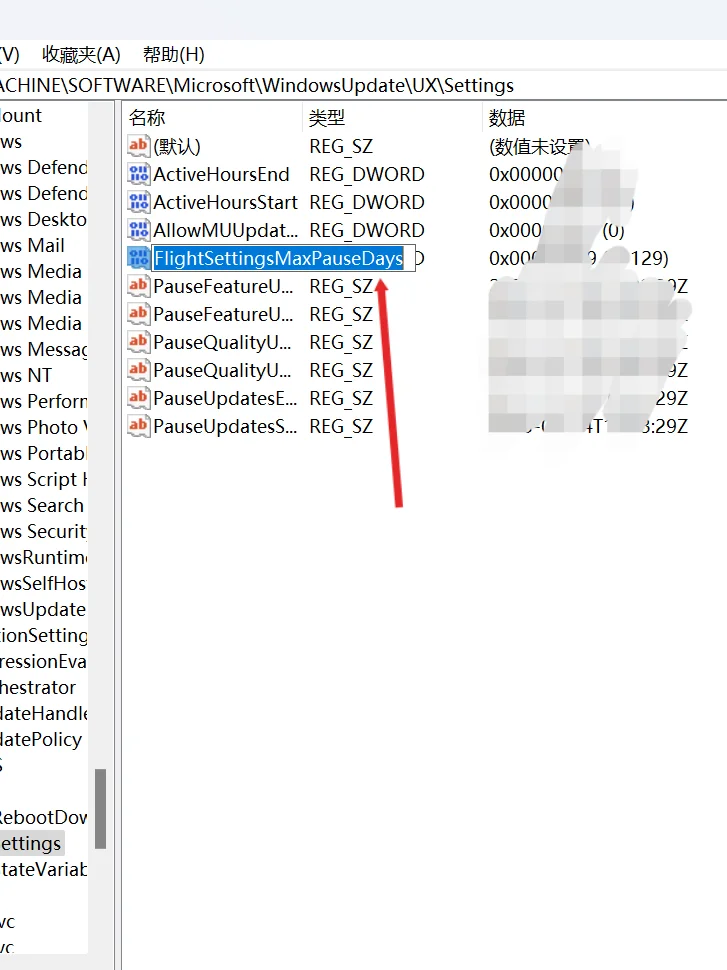Image resolution: width=727 pixels, height=970 pixels.
Task: Click the registry path address bar
Action: tap(363, 85)
